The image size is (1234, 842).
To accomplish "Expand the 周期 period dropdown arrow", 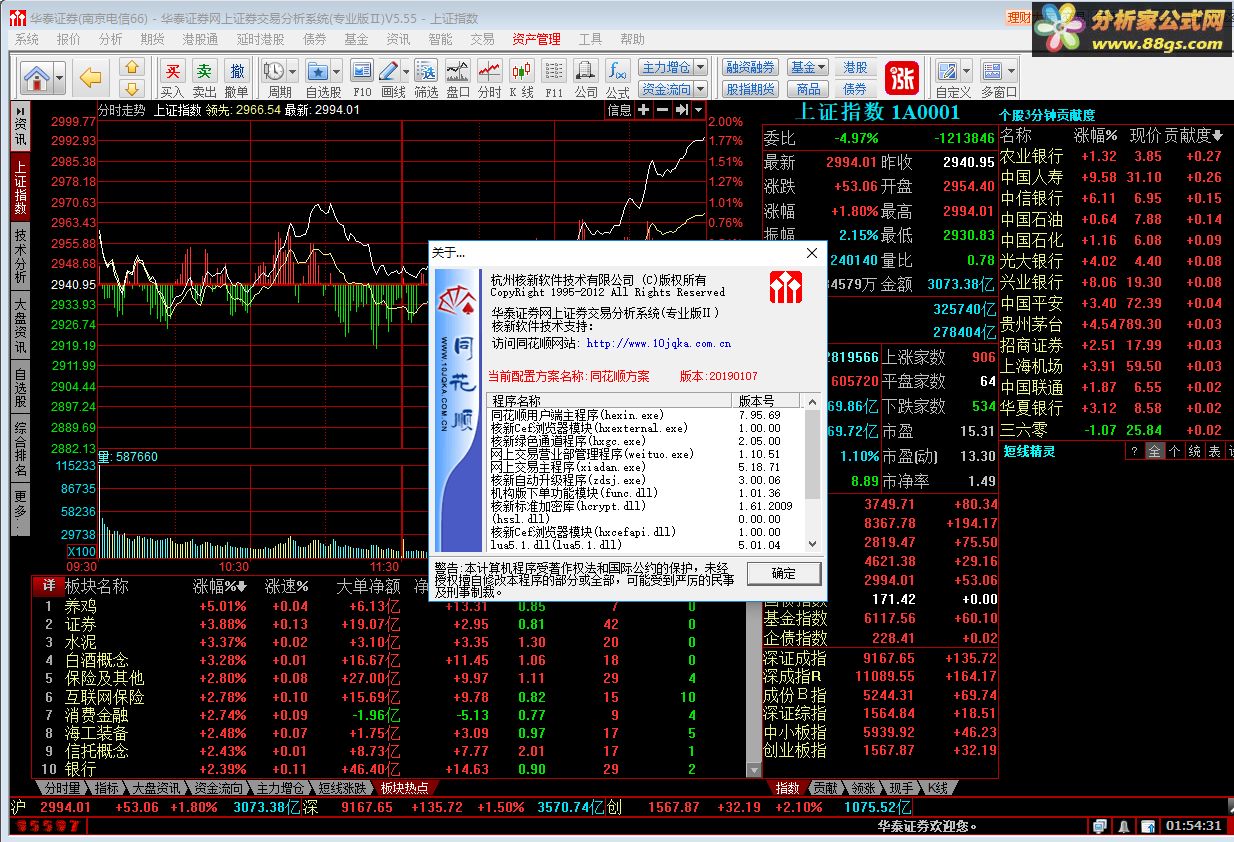I will [x=293, y=72].
